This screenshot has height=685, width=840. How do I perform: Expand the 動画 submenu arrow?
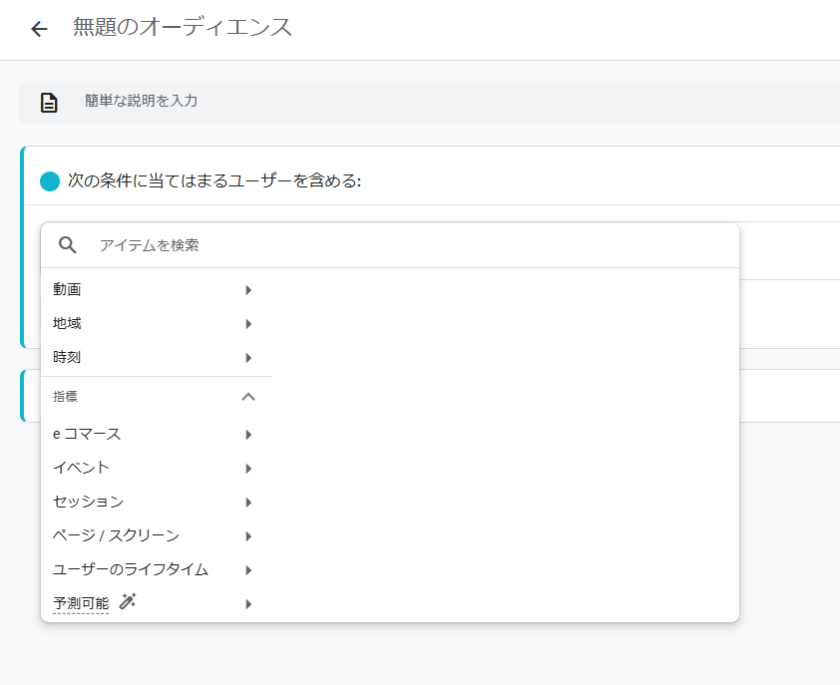pos(248,290)
